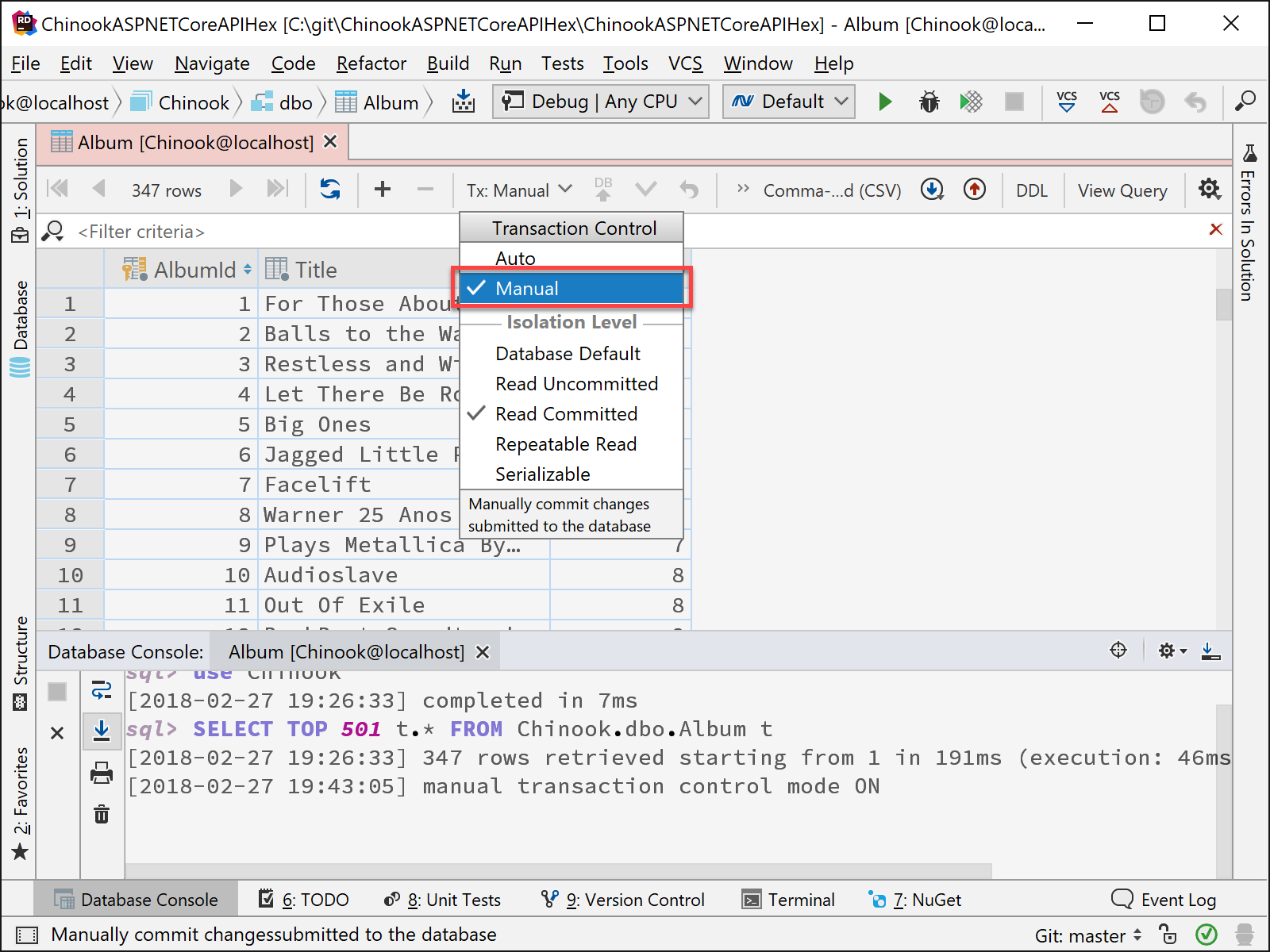
Task: Dump data with the download arrow icon
Action: tap(932, 189)
